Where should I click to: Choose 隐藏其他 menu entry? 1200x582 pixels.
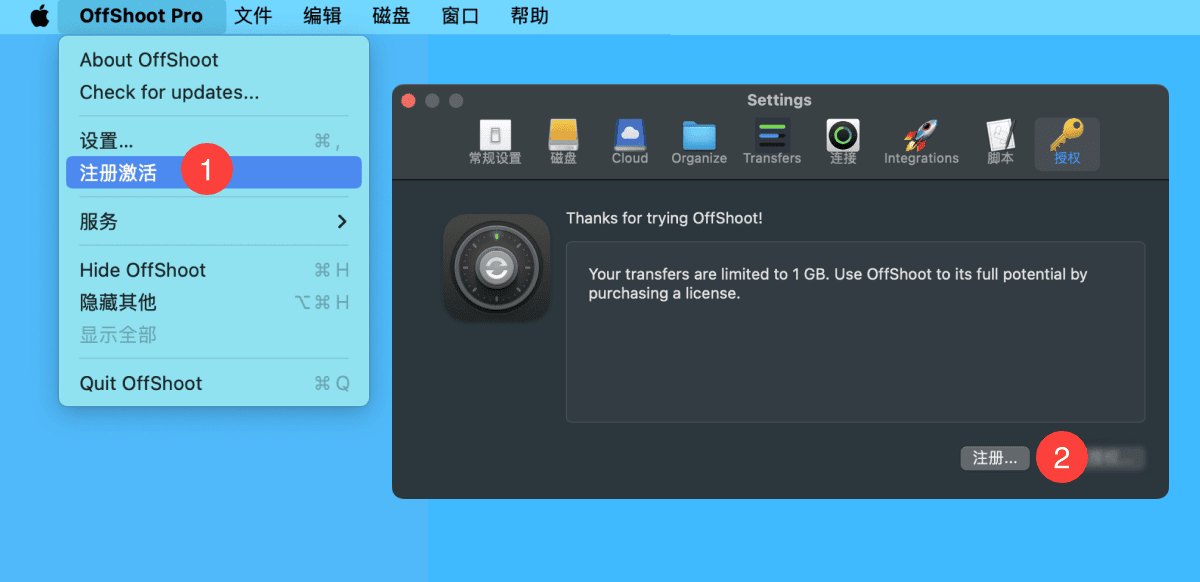click(x=214, y=302)
